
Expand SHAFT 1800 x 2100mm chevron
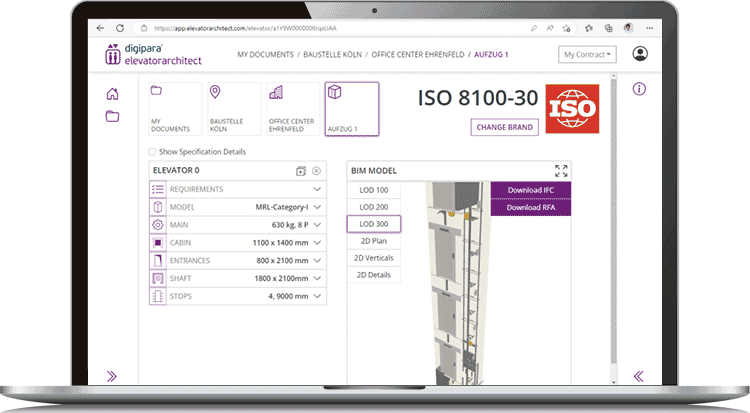point(317,278)
